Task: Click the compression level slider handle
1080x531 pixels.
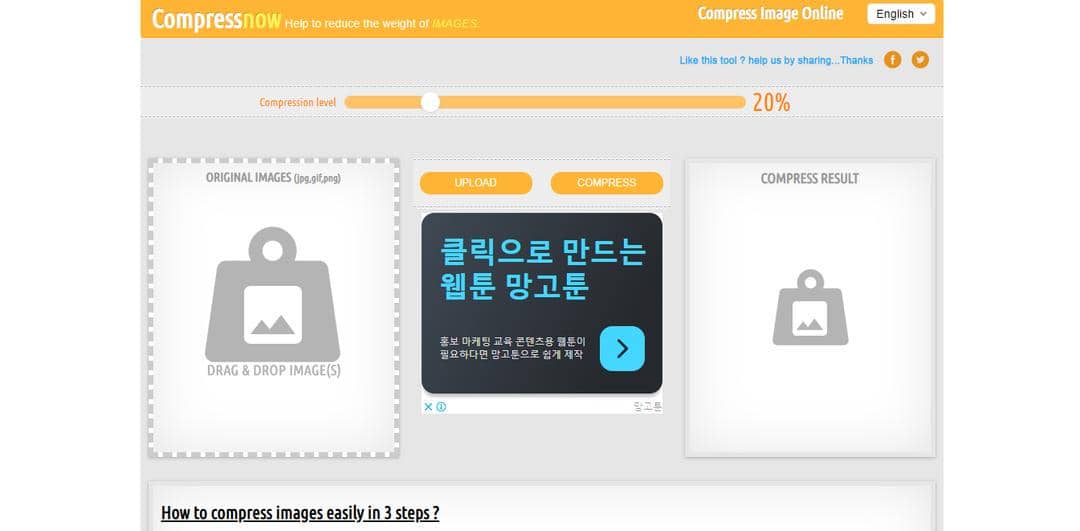Action: pos(430,103)
